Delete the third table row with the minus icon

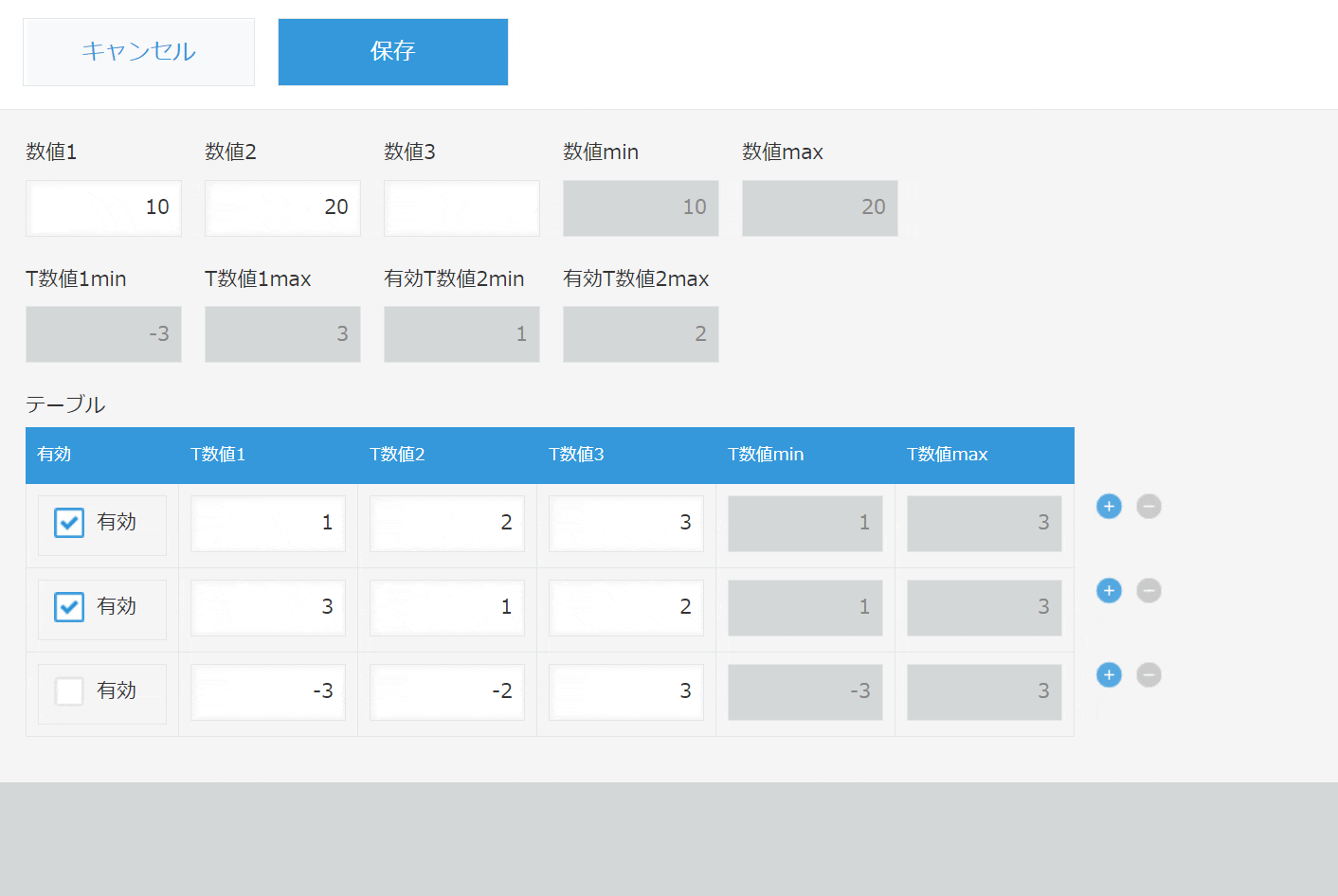[x=1148, y=675]
